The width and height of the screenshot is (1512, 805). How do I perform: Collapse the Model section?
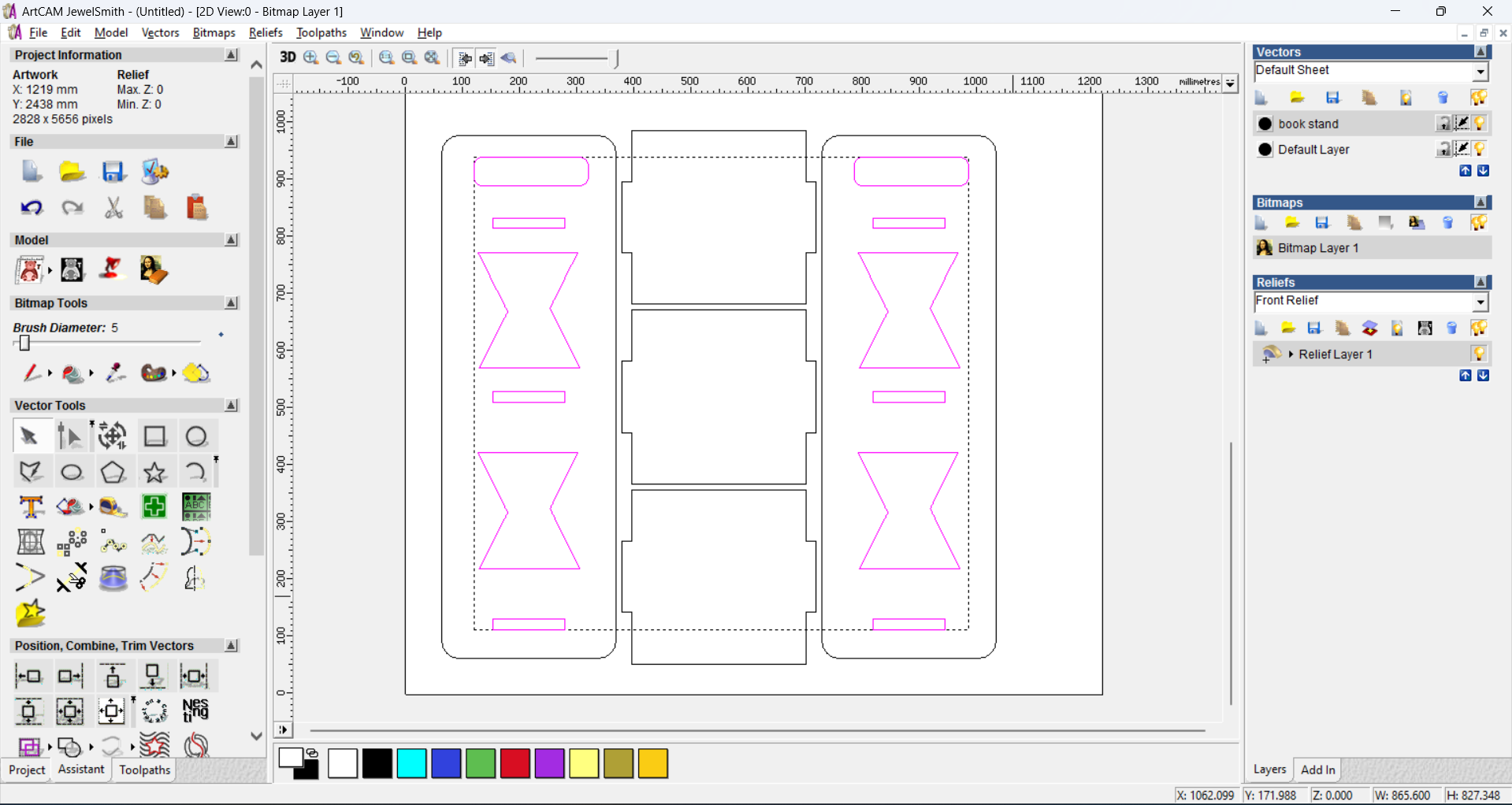click(232, 240)
